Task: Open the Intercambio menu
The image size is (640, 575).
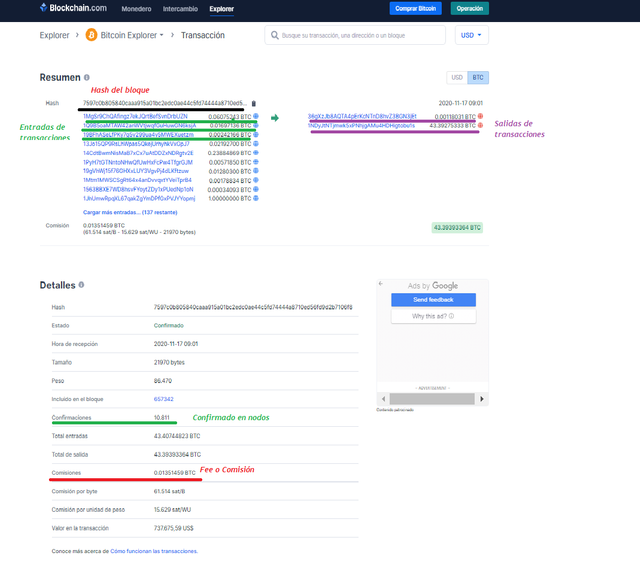Action: (180, 9)
